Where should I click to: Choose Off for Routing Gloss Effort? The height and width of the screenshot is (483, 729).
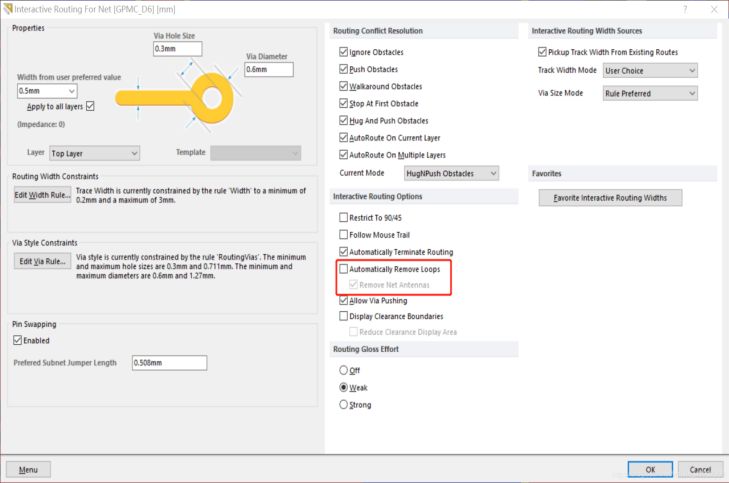pyautogui.click(x=345, y=370)
